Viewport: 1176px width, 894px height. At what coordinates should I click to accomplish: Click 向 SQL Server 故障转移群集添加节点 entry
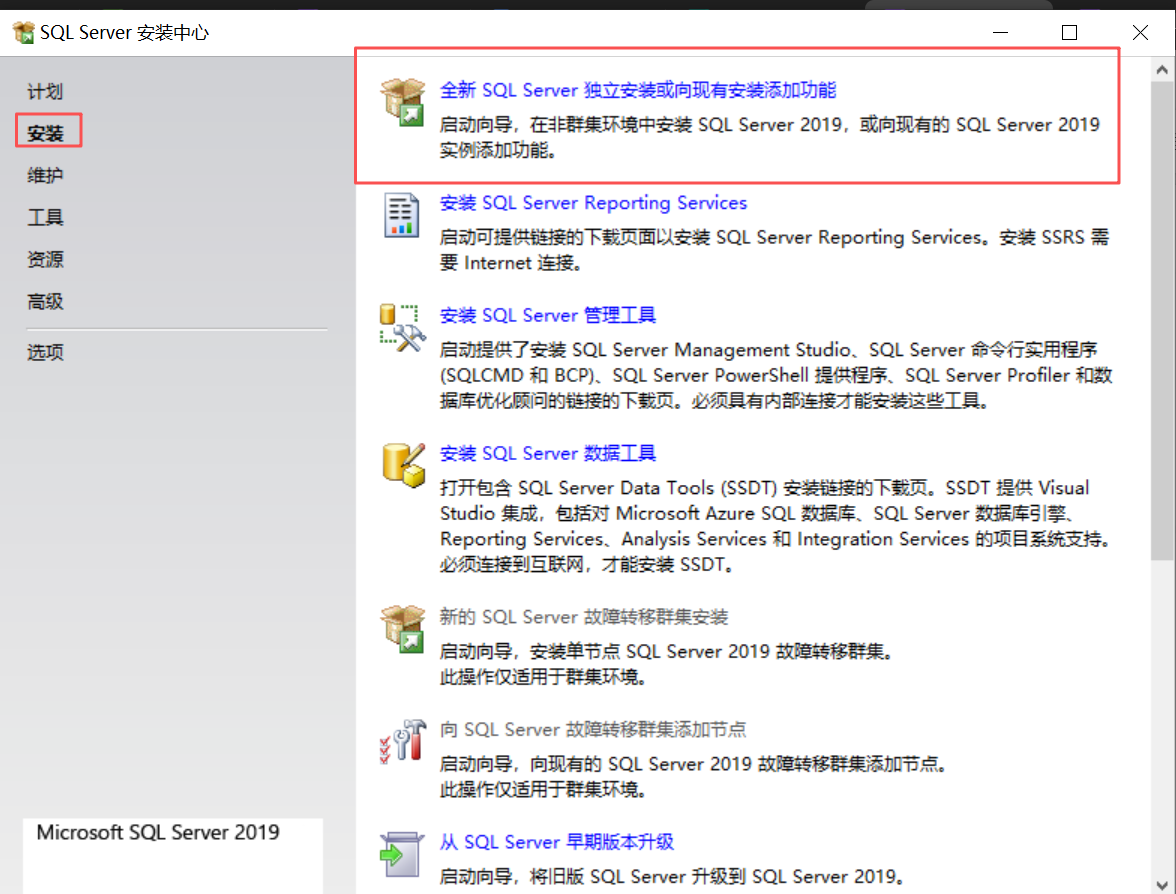[x=592, y=729]
